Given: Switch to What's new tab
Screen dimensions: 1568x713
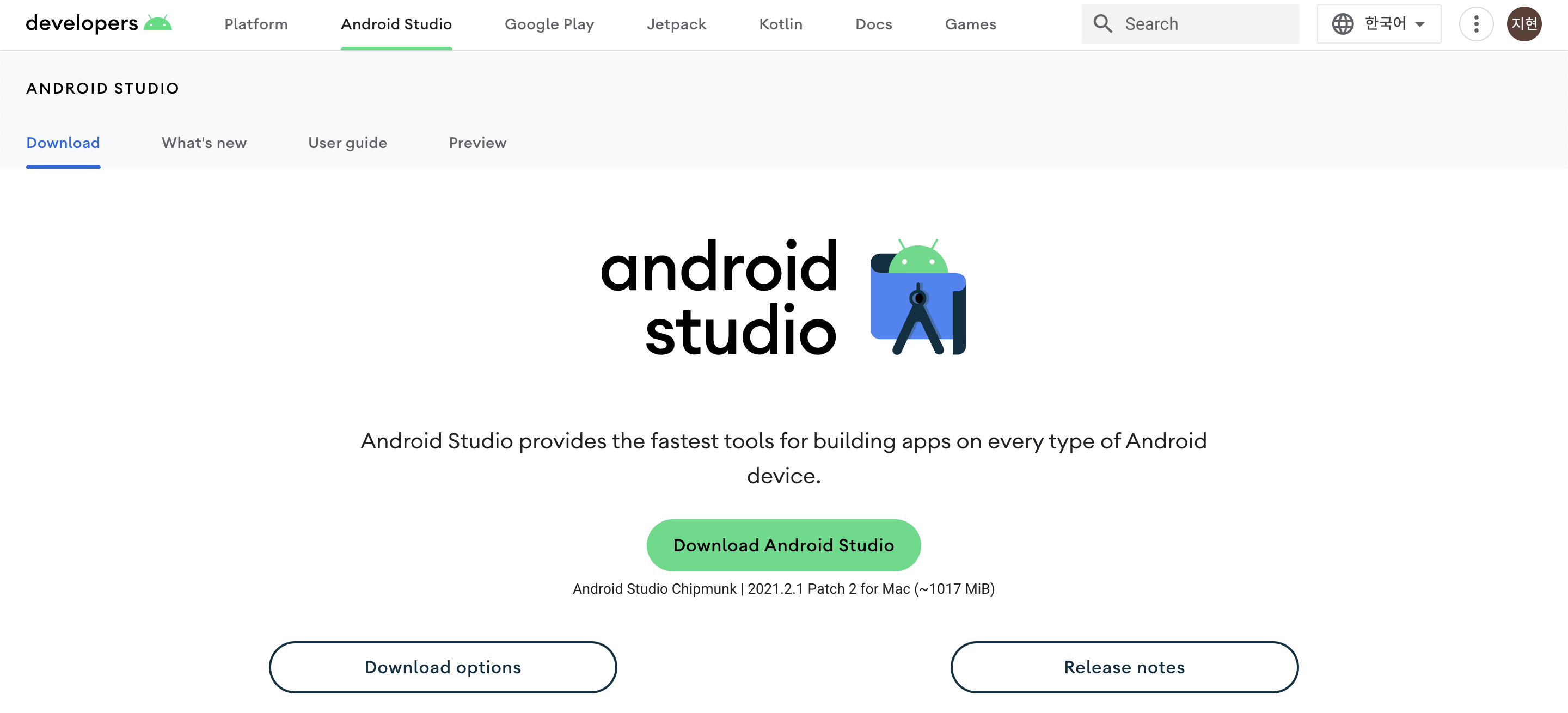Looking at the screenshot, I should pyautogui.click(x=204, y=143).
